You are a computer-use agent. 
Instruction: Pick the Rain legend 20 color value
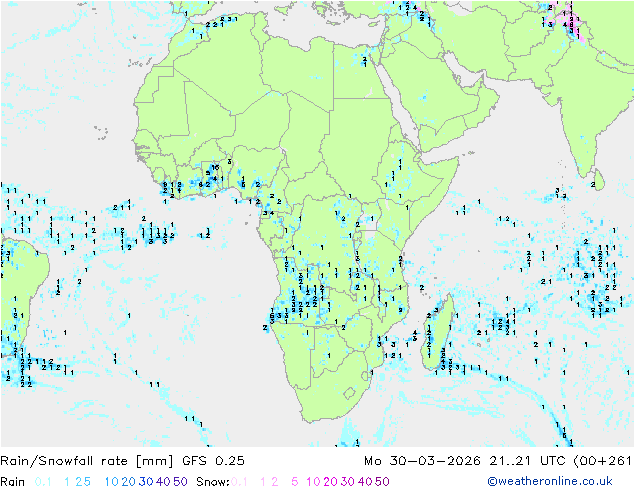[x=129, y=482]
